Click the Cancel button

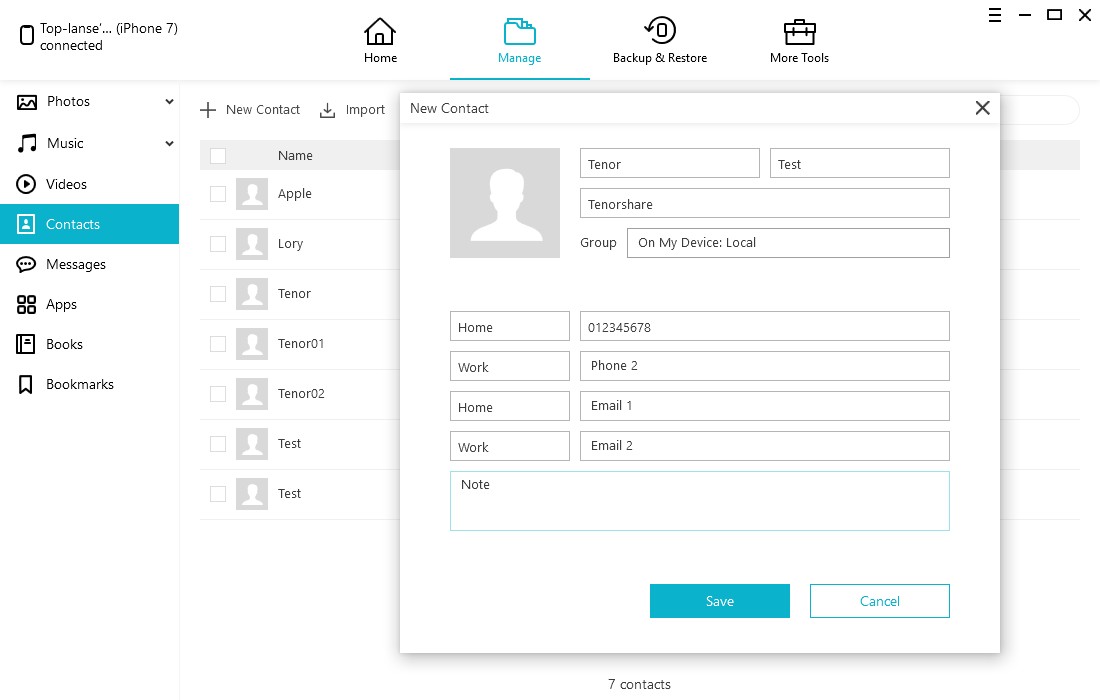pyautogui.click(x=879, y=601)
